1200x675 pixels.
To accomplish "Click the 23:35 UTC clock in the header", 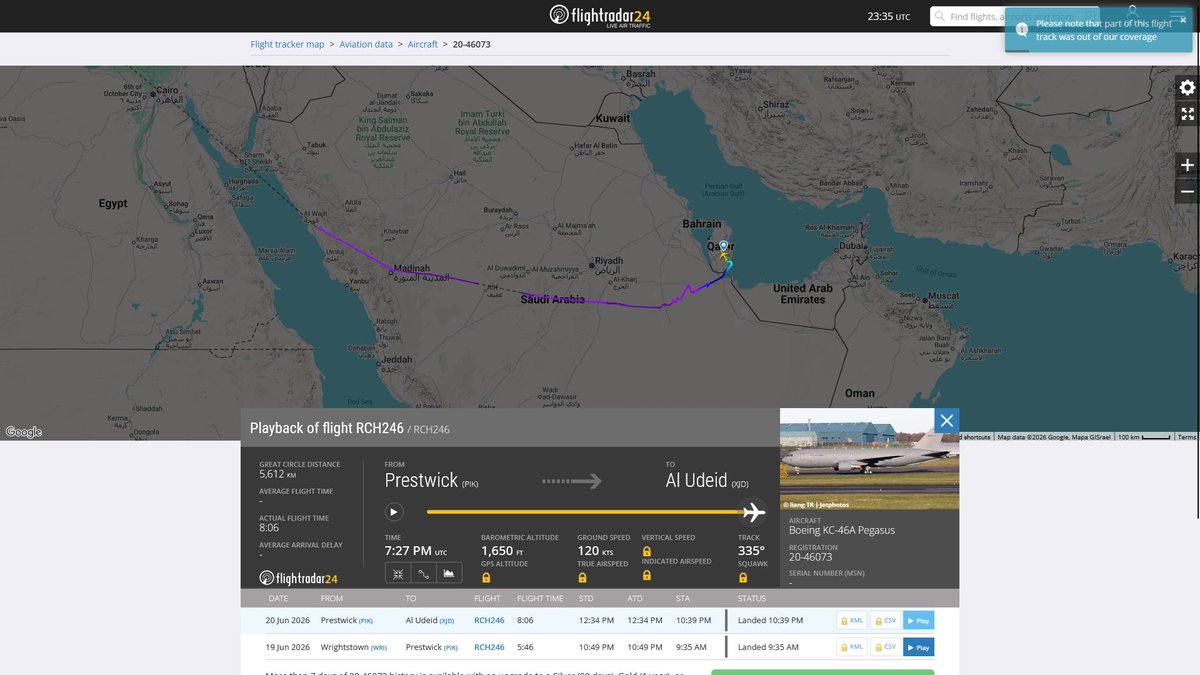I will pos(889,16).
